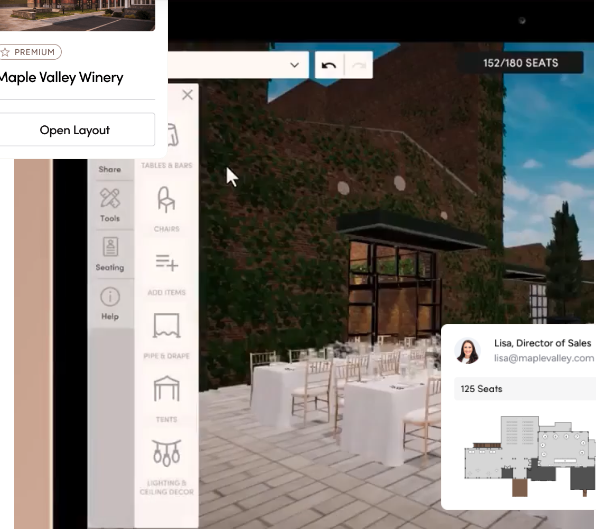Viewport: 596px width, 529px height.
Task: Open the Tools panel
Action: [110, 205]
